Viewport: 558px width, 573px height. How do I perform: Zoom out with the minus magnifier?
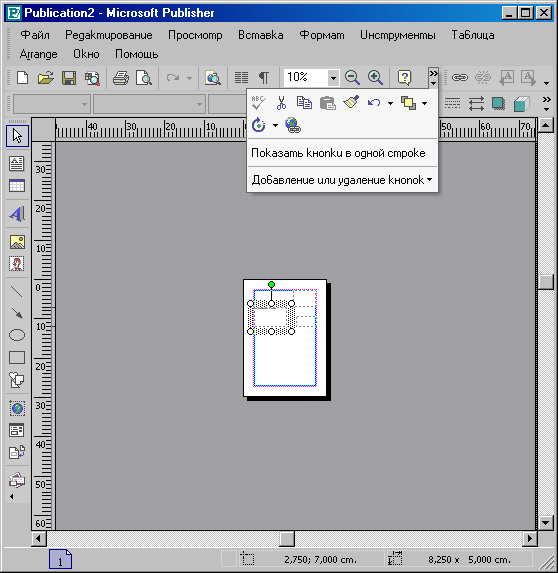click(352, 77)
